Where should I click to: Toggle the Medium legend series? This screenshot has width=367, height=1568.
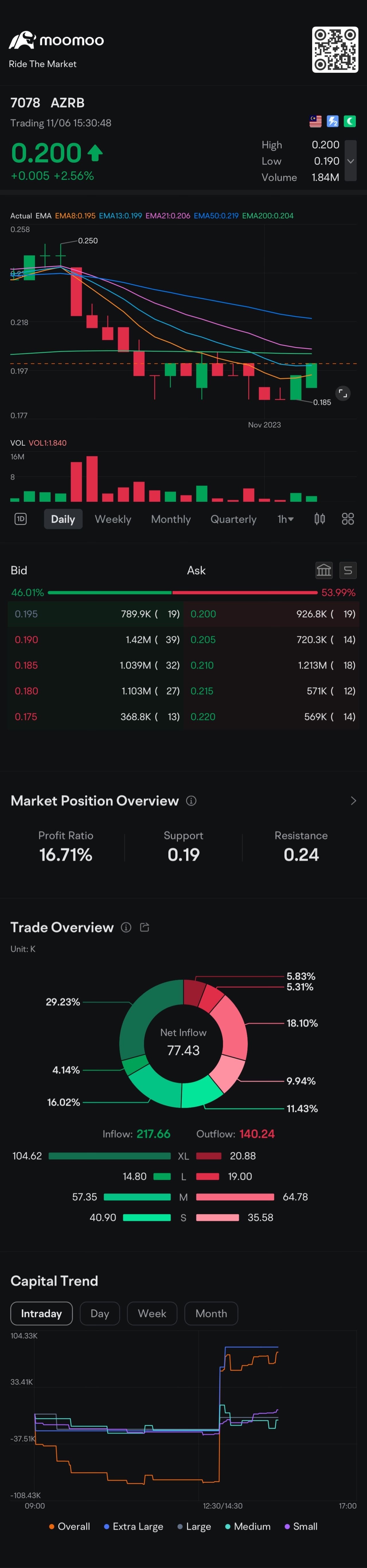[x=247, y=1526]
